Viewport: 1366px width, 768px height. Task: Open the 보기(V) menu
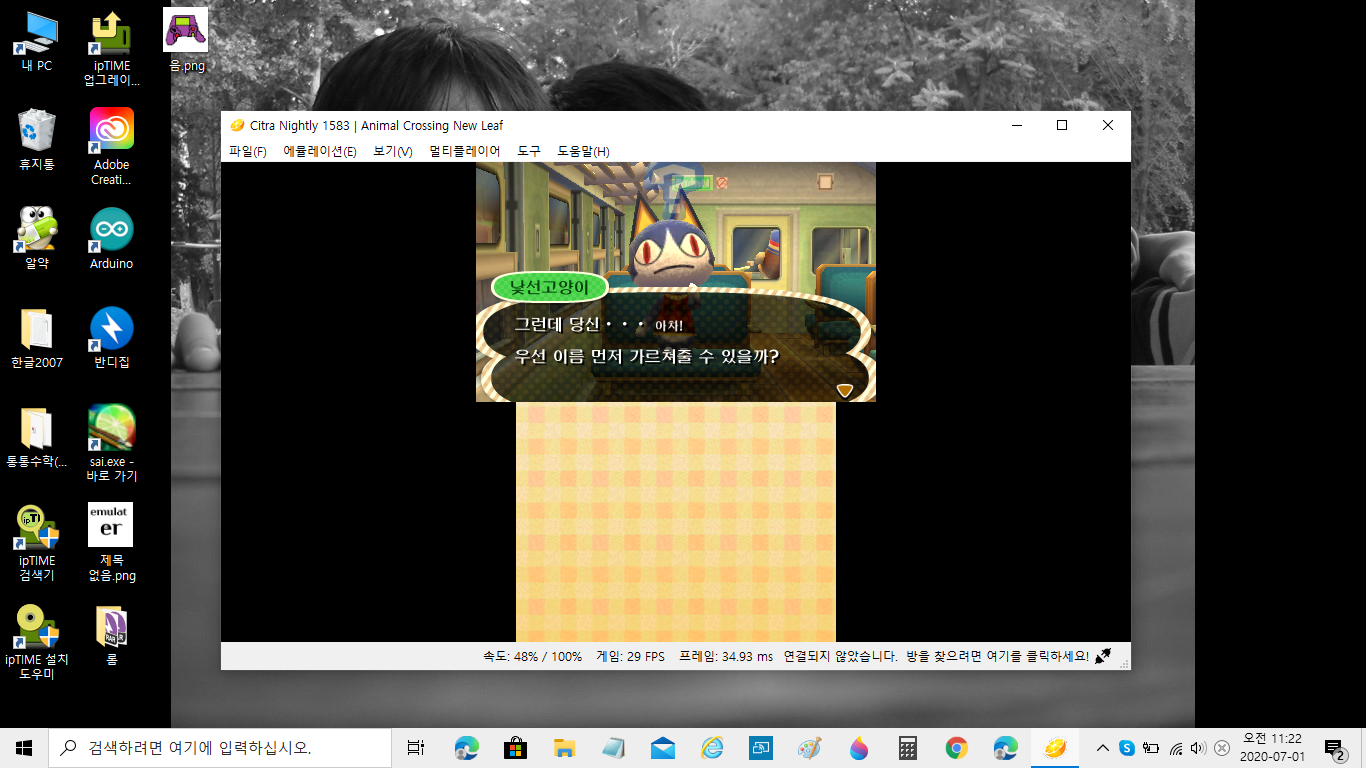[392, 151]
